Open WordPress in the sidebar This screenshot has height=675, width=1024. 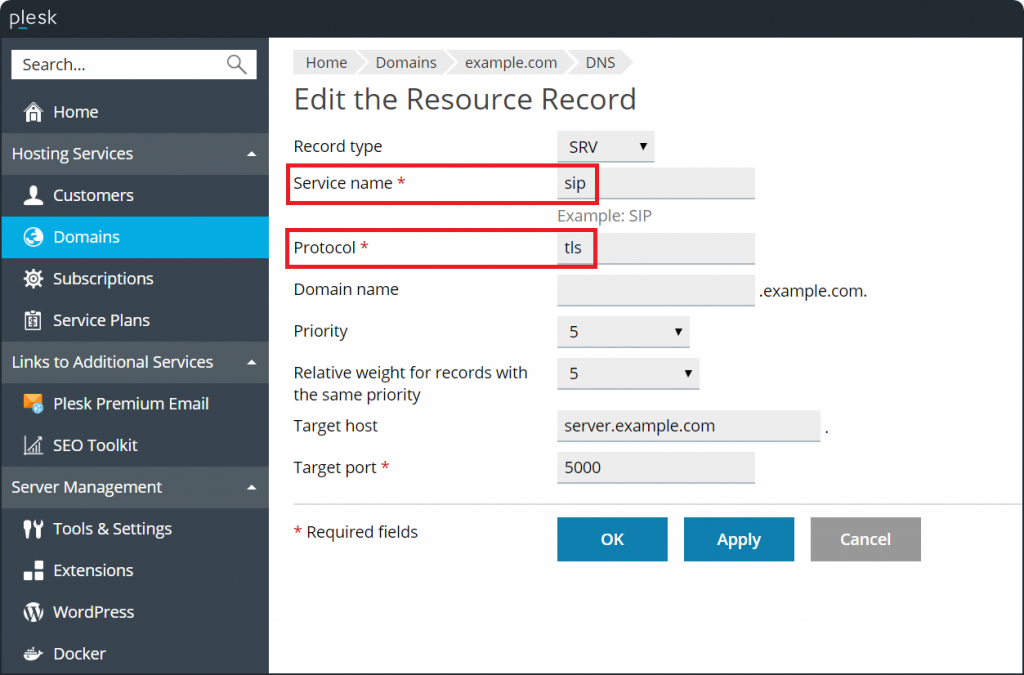point(135,612)
